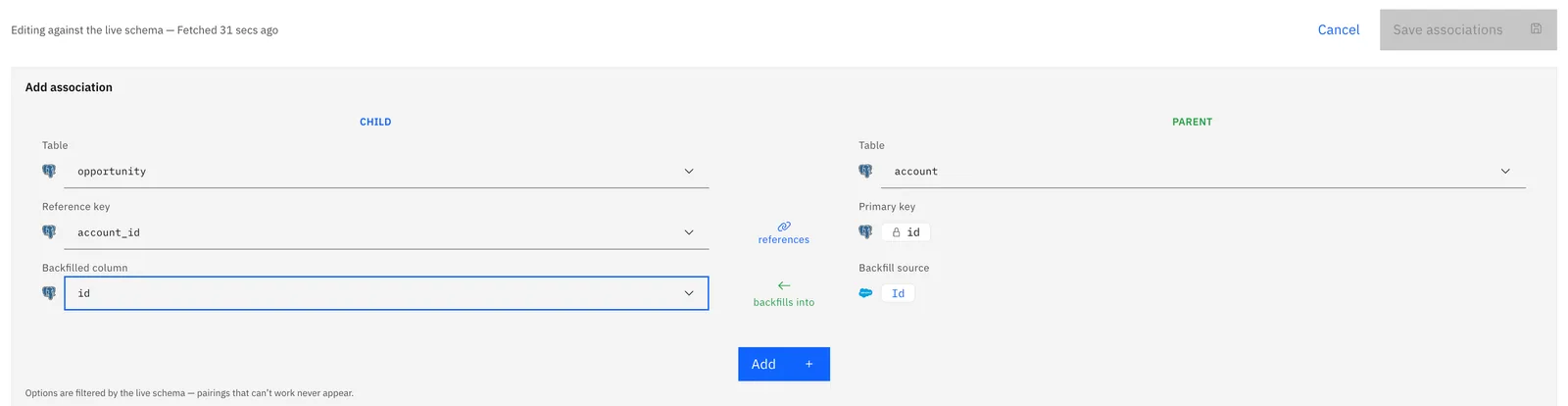Click the green left arrow above backfills into
The width and height of the screenshot is (1568, 406).
[x=784, y=285]
